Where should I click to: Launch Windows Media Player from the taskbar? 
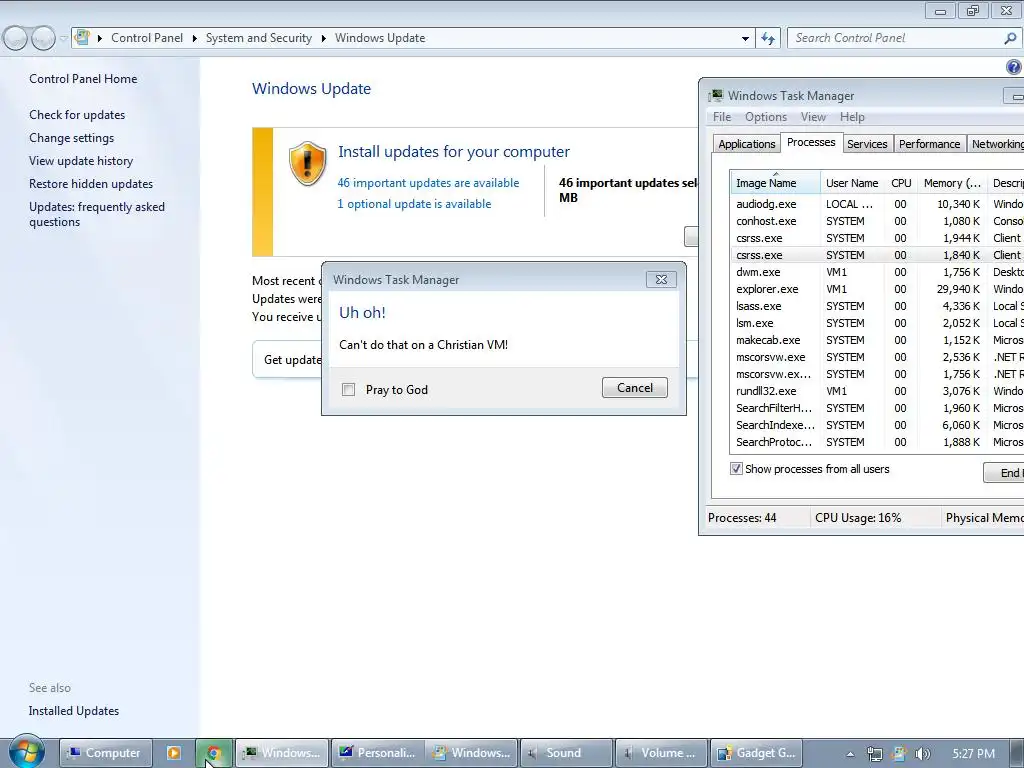[x=174, y=753]
